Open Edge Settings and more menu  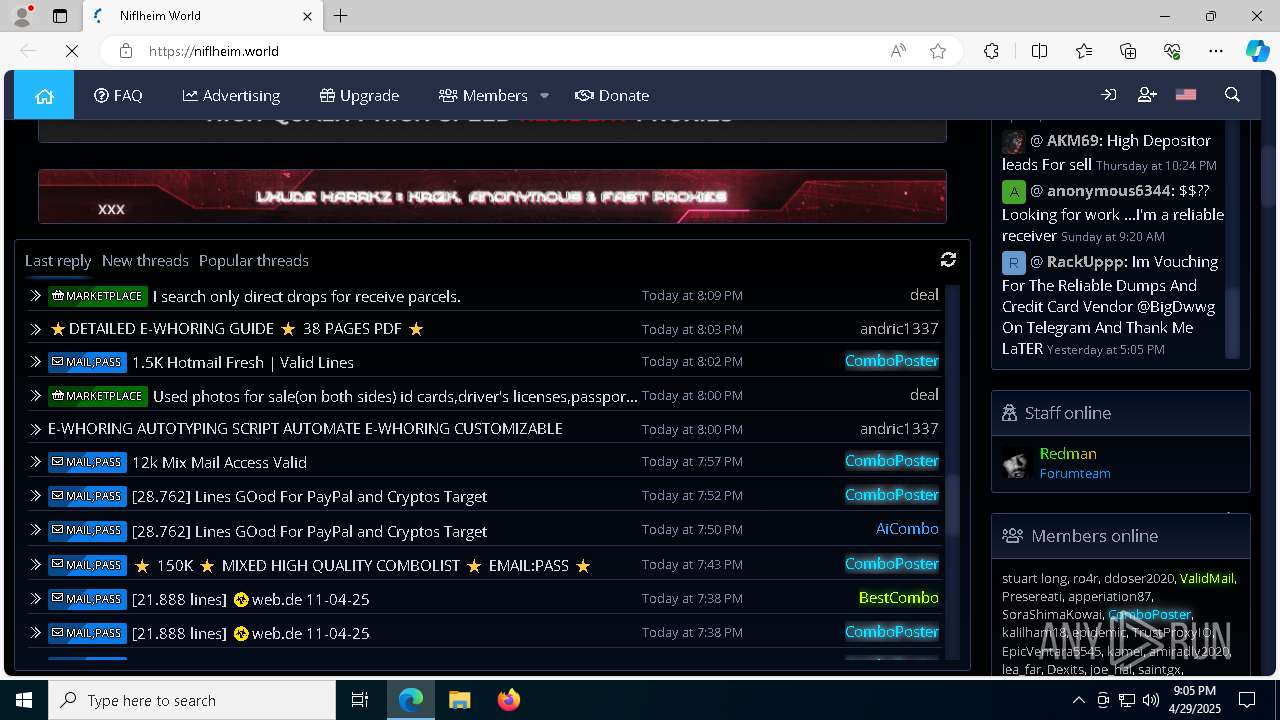pyautogui.click(x=1216, y=51)
